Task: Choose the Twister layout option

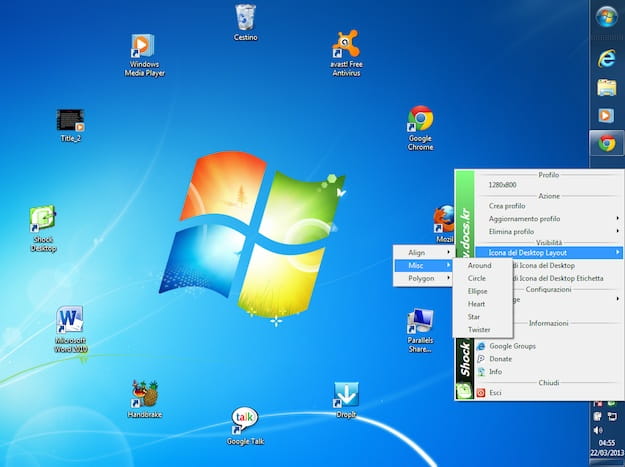Action: point(479,329)
